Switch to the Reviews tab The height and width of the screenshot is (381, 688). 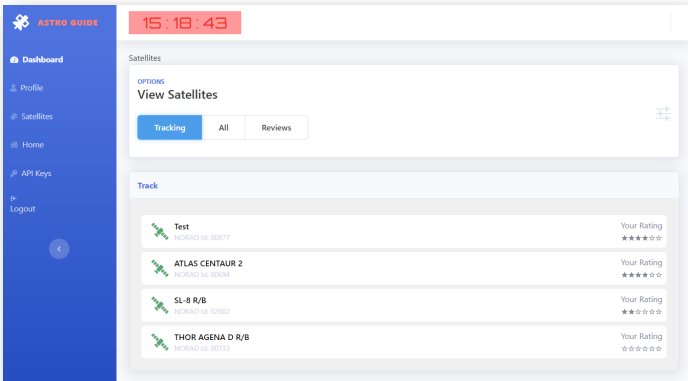coord(276,128)
